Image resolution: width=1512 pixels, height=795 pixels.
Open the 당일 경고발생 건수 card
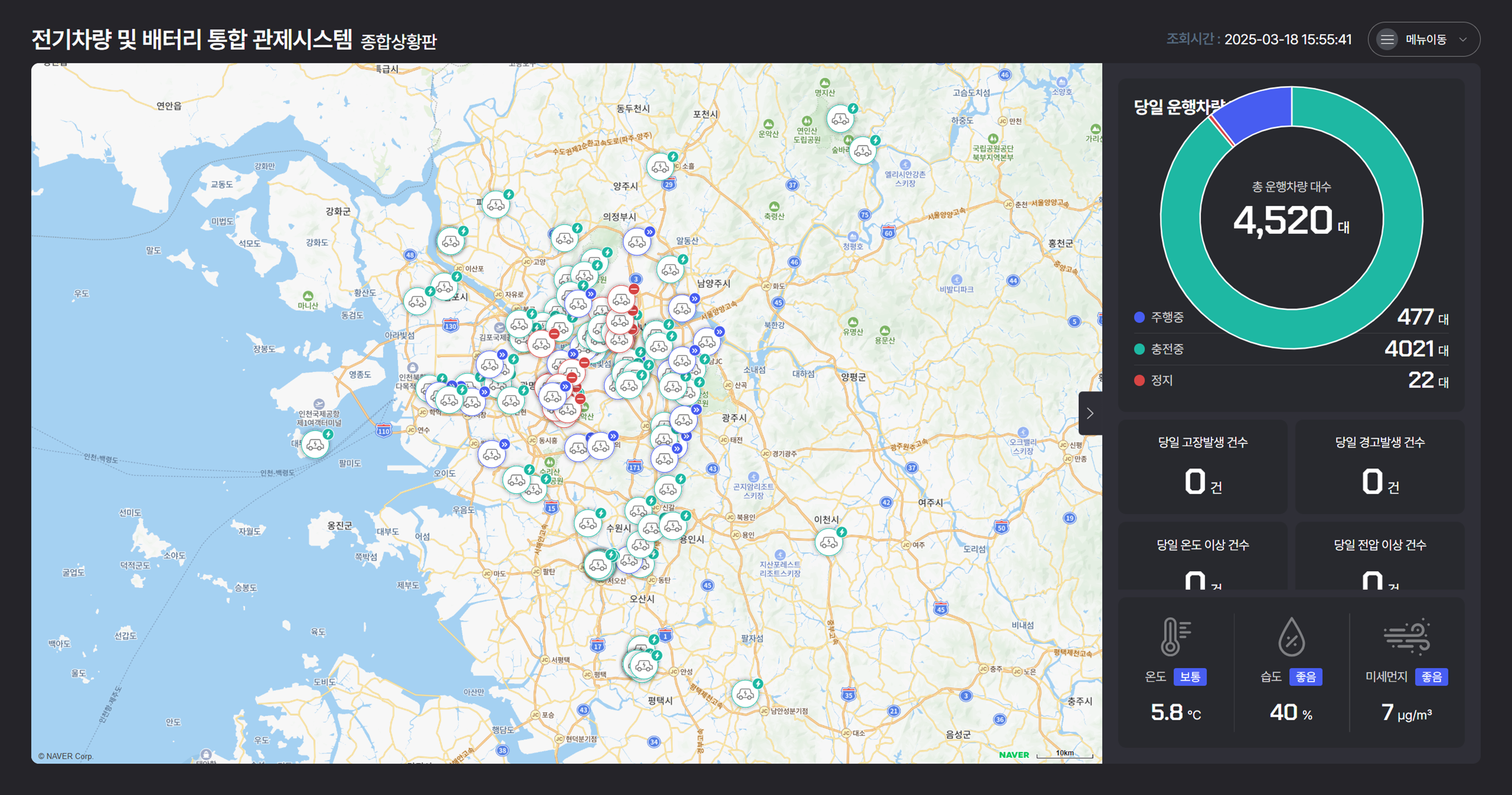[1380, 466]
